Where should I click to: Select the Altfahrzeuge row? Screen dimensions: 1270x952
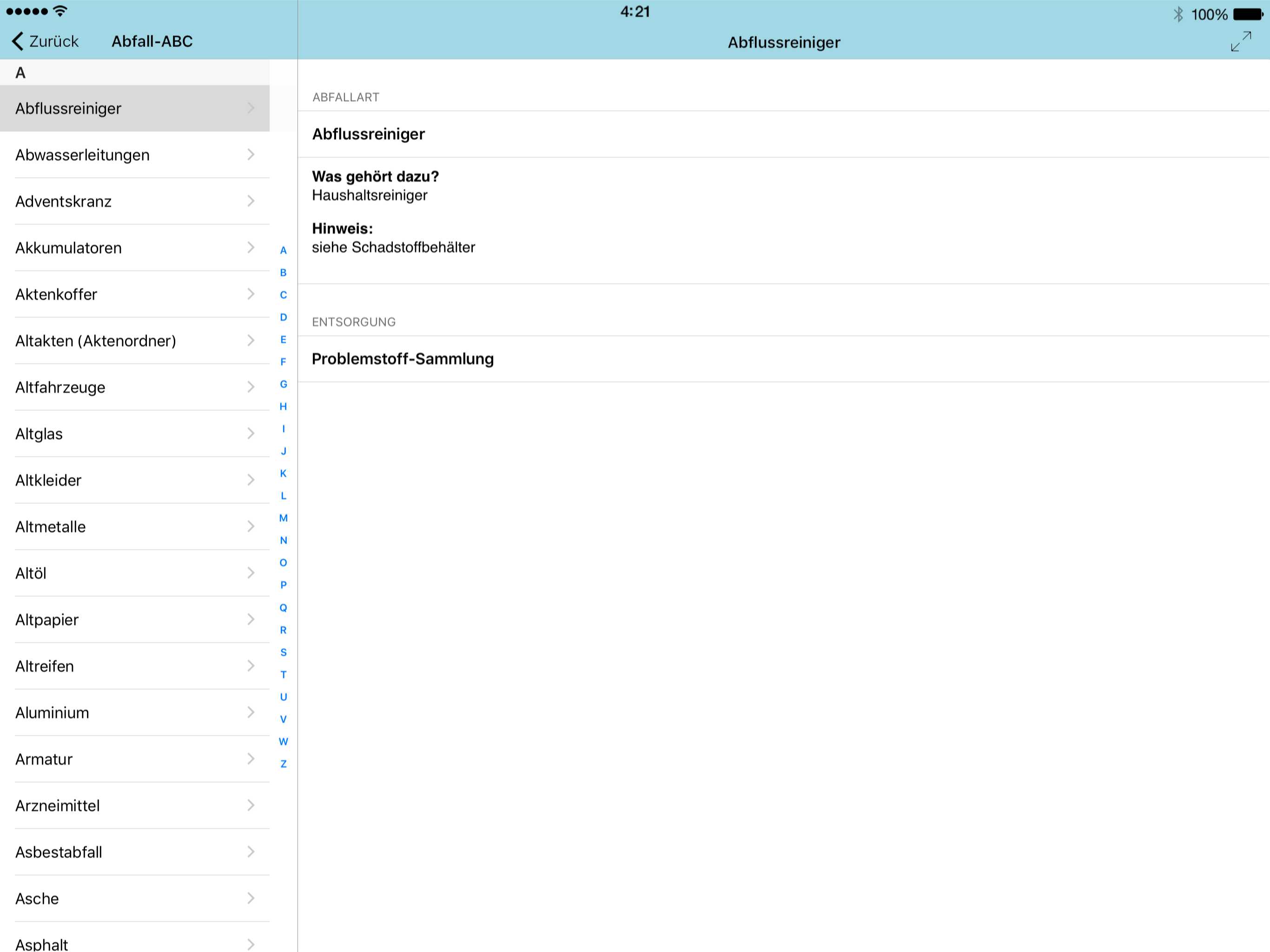[x=134, y=388]
